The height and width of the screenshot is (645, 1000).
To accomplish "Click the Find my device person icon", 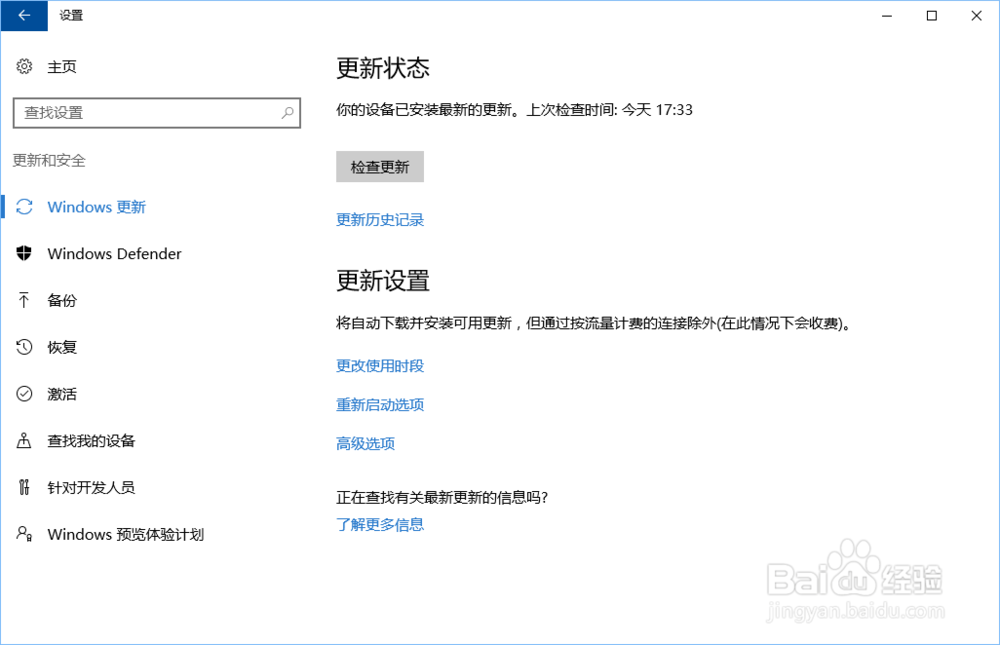I will tap(24, 440).
